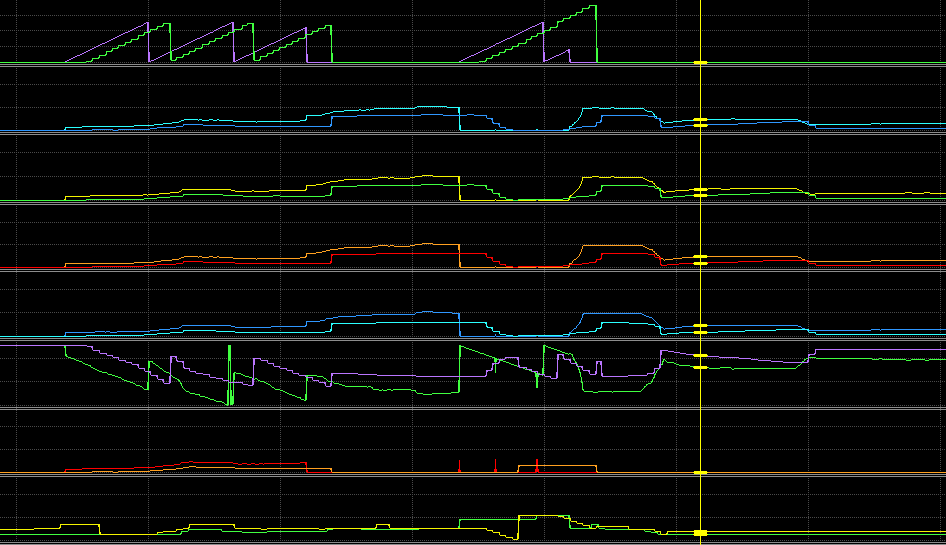
Task: Select the lower cursor marker on the sixth-lane green trace
Action: [701, 368]
